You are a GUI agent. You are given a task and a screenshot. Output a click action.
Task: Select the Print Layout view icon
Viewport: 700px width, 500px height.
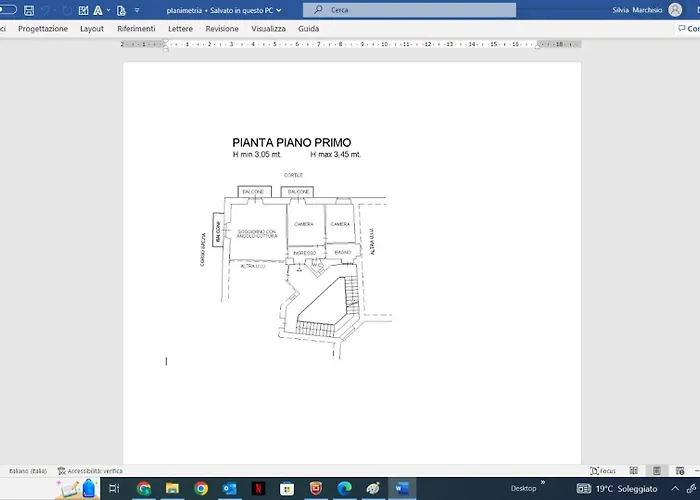[x=656, y=470]
